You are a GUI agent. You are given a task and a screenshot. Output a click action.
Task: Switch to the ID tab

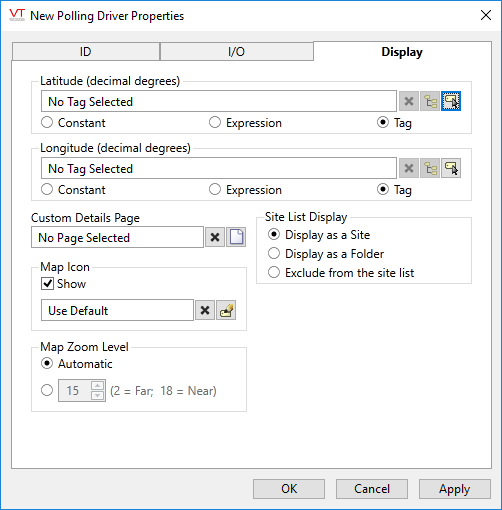pos(86,52)
